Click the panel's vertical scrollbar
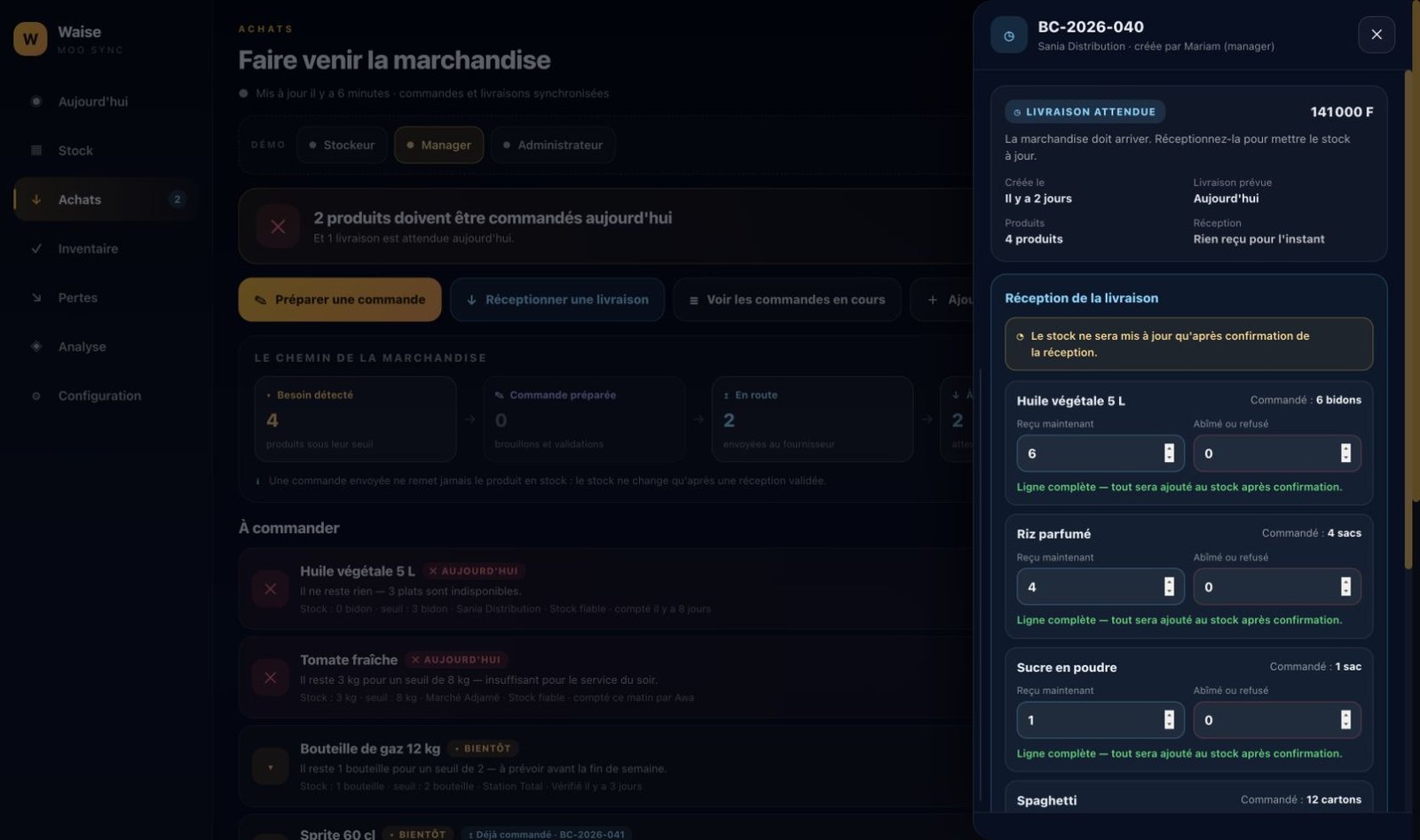This screenshot has height=840, width=1420. pos(1408,319)
